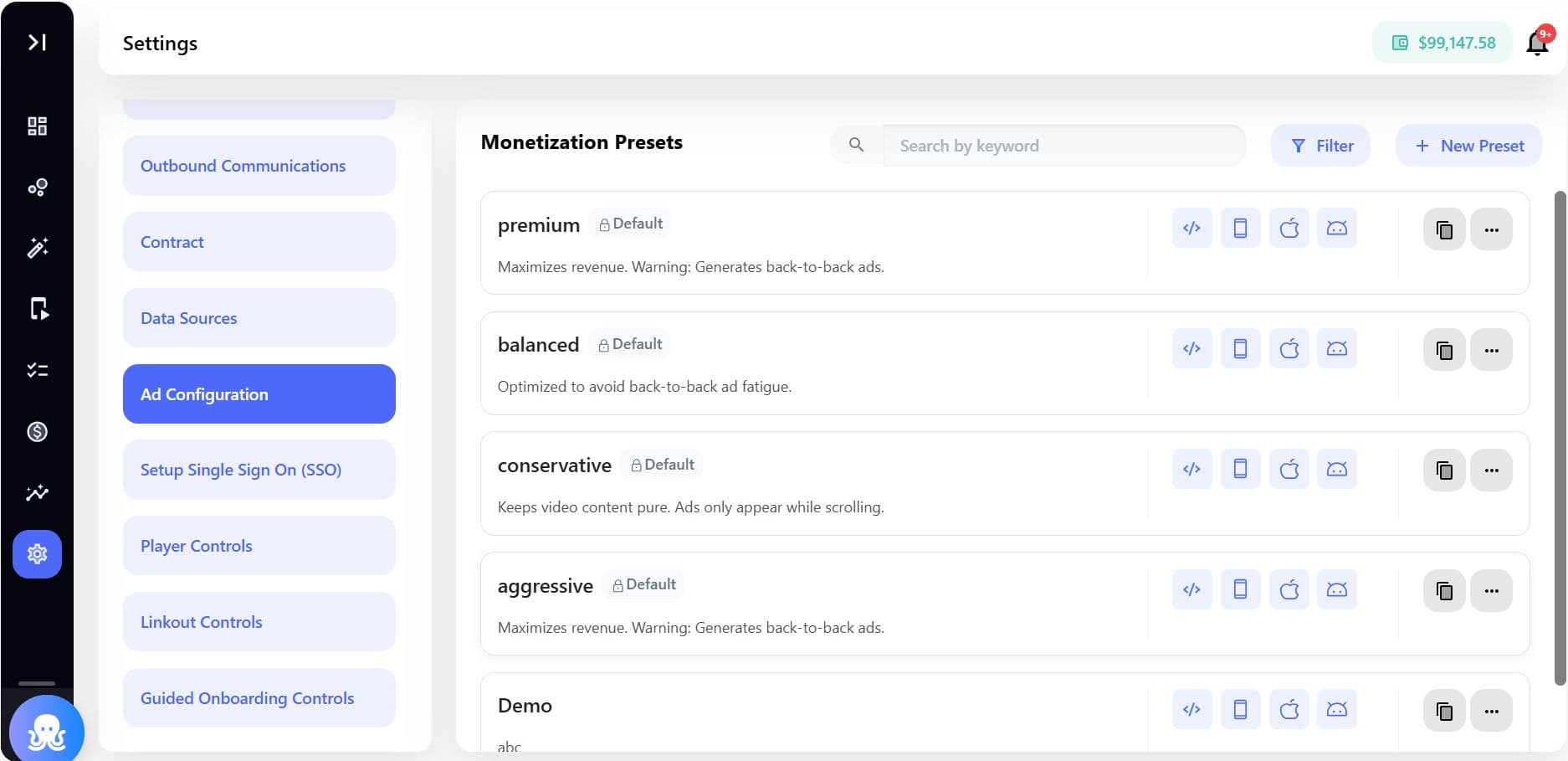Open more options for aggressive preset
This screenshot has width=1568, height=761.
pos(1492,591)
